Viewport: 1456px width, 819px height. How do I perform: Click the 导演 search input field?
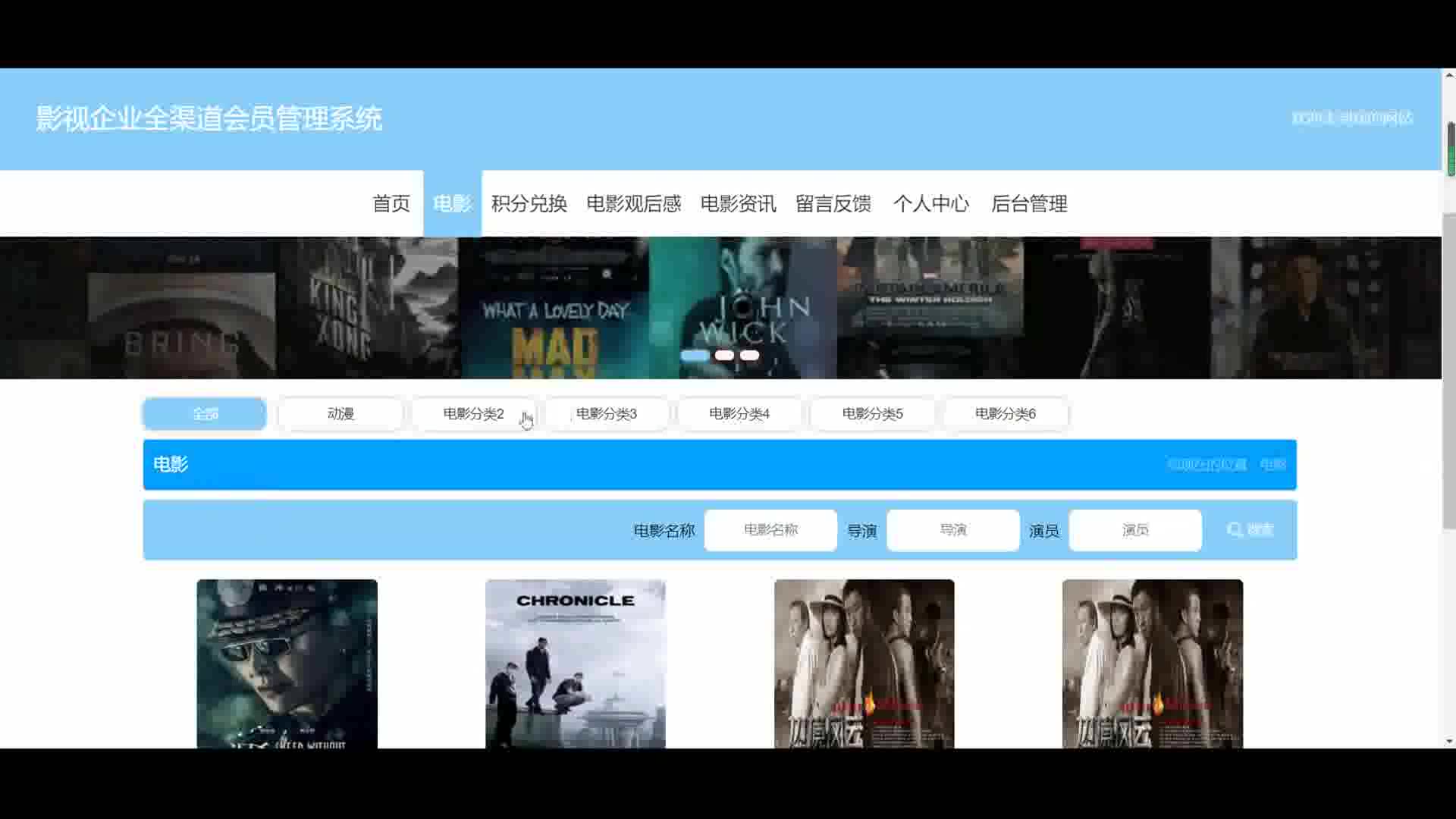click(952, 530)
